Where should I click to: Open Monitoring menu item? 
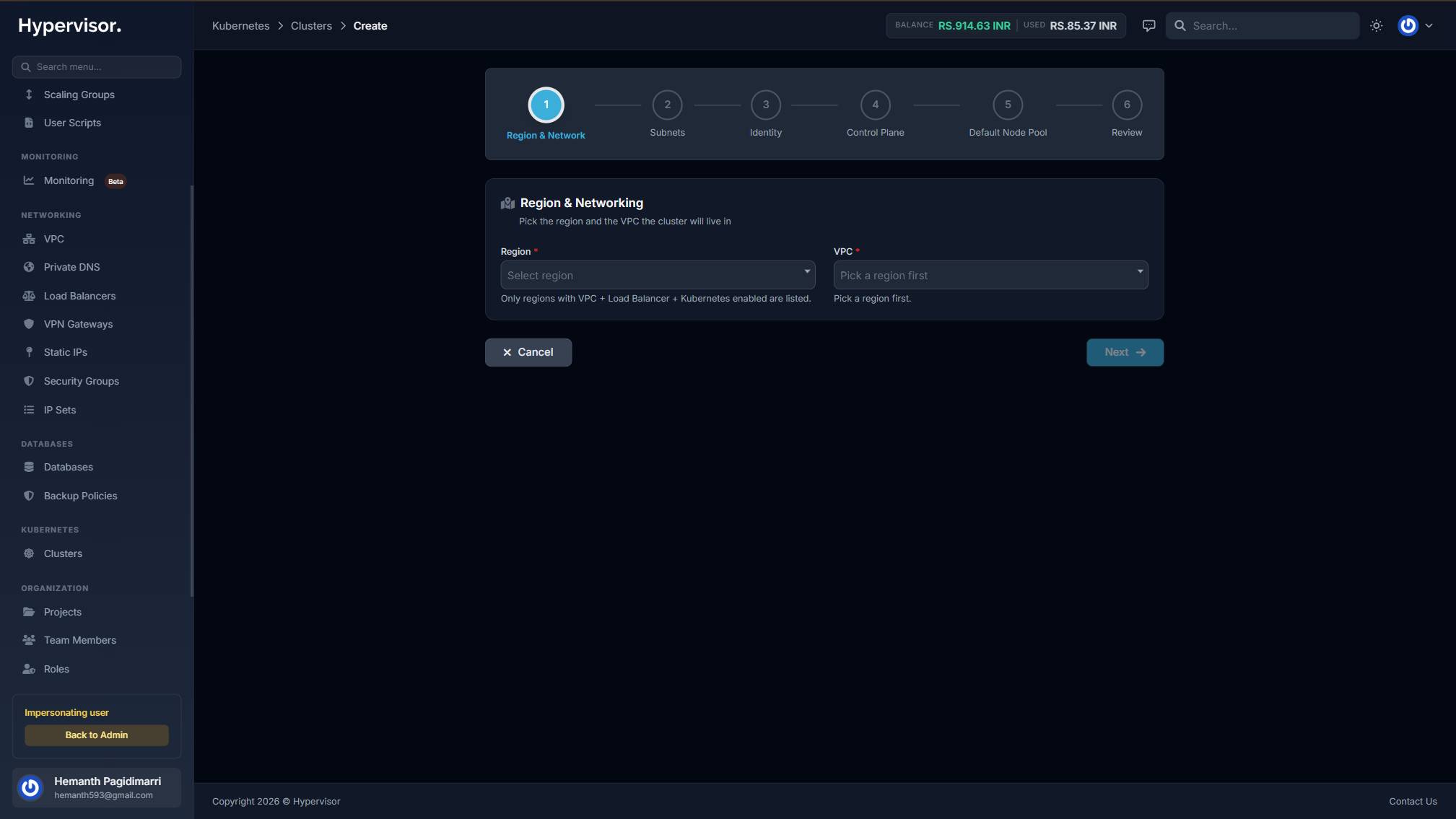pyautogui.click(x=97, y=180)
